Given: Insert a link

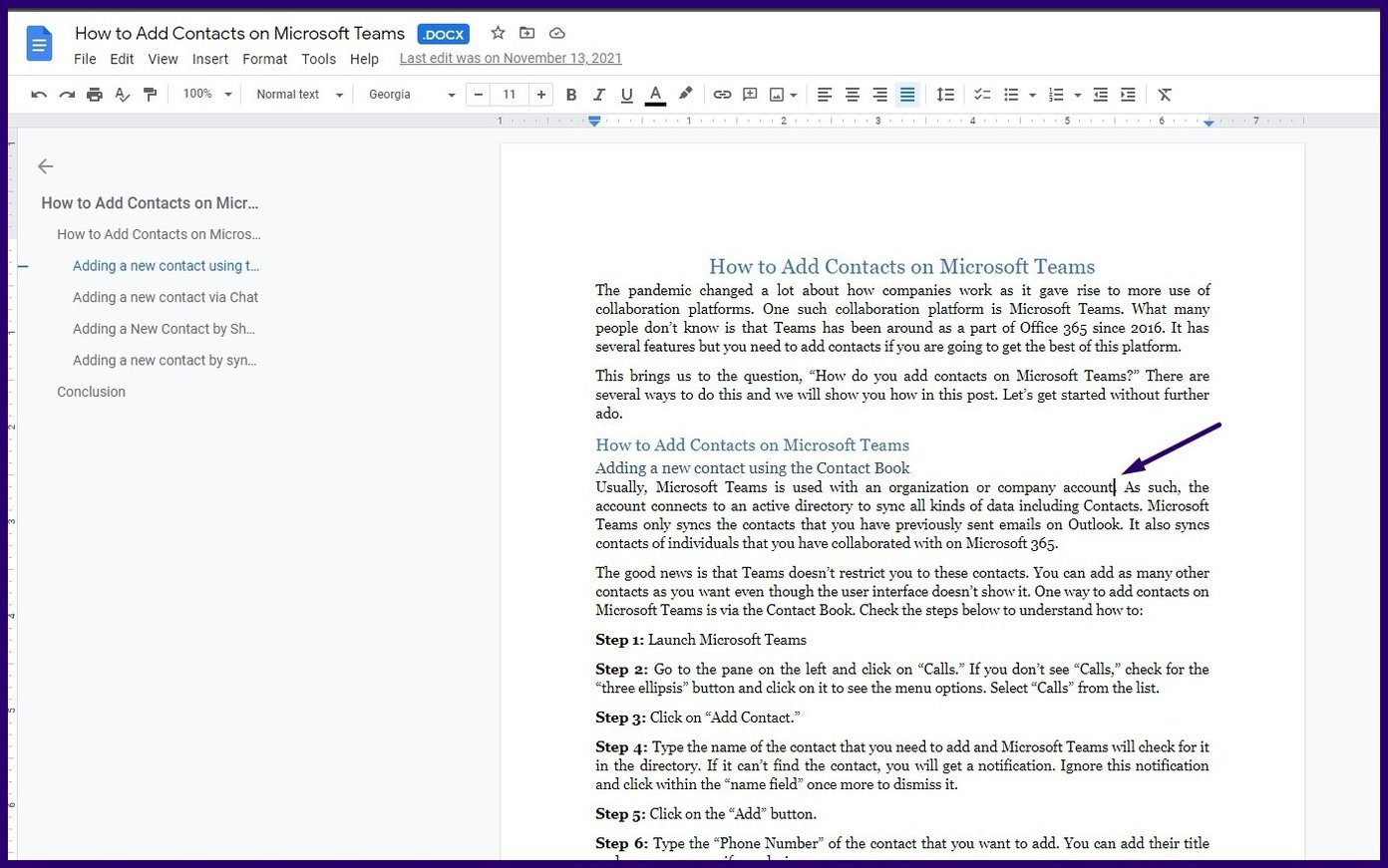Looking at the screenshot, I should point(722,95).
